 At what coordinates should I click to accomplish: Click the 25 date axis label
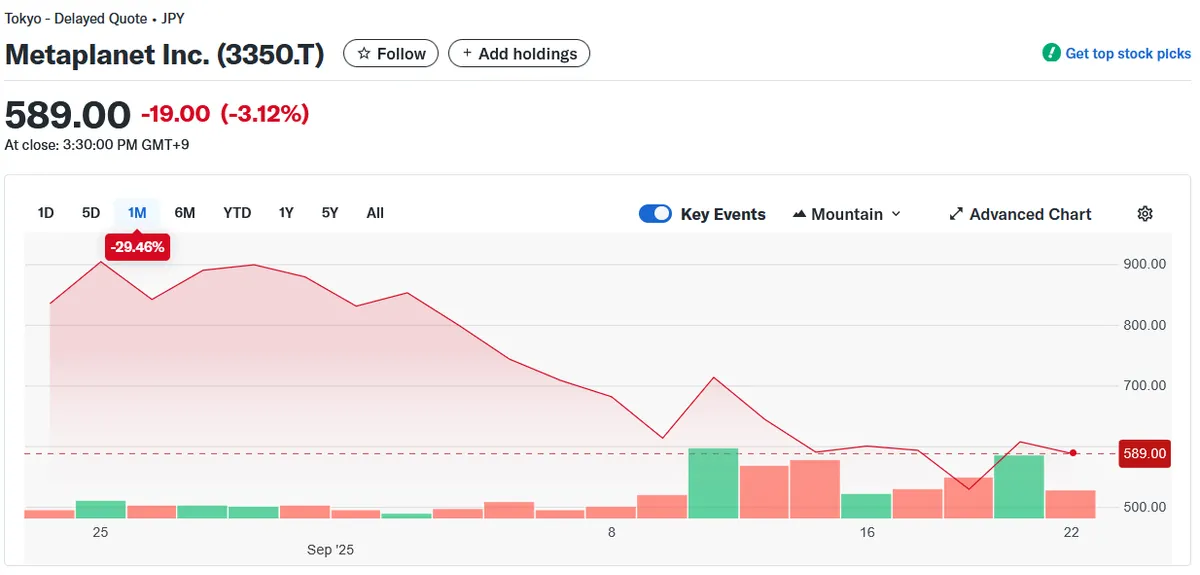(x=100, y=532)
